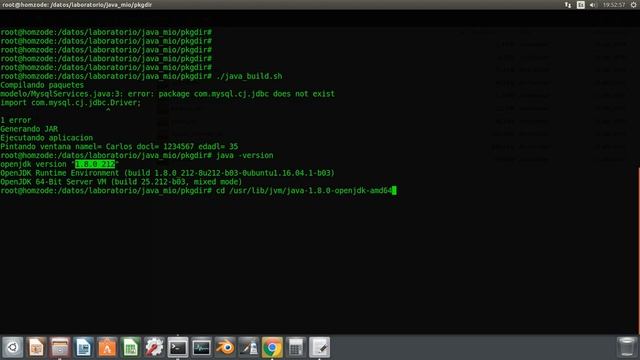Screen dimensions: 640x360
Task: Show the calendar from clock 19:52:57
Action: coord(614,5)
